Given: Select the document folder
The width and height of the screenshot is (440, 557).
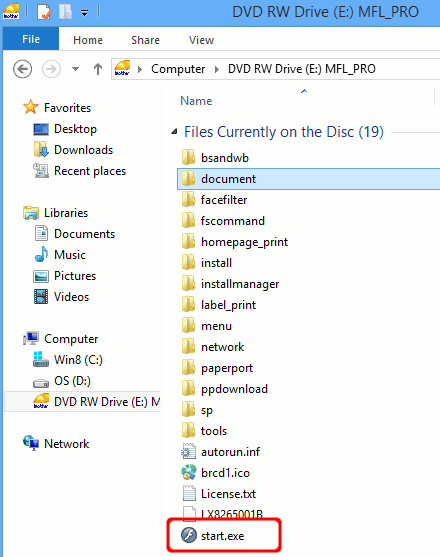Looking at the screenshot, I should point(308,179).
